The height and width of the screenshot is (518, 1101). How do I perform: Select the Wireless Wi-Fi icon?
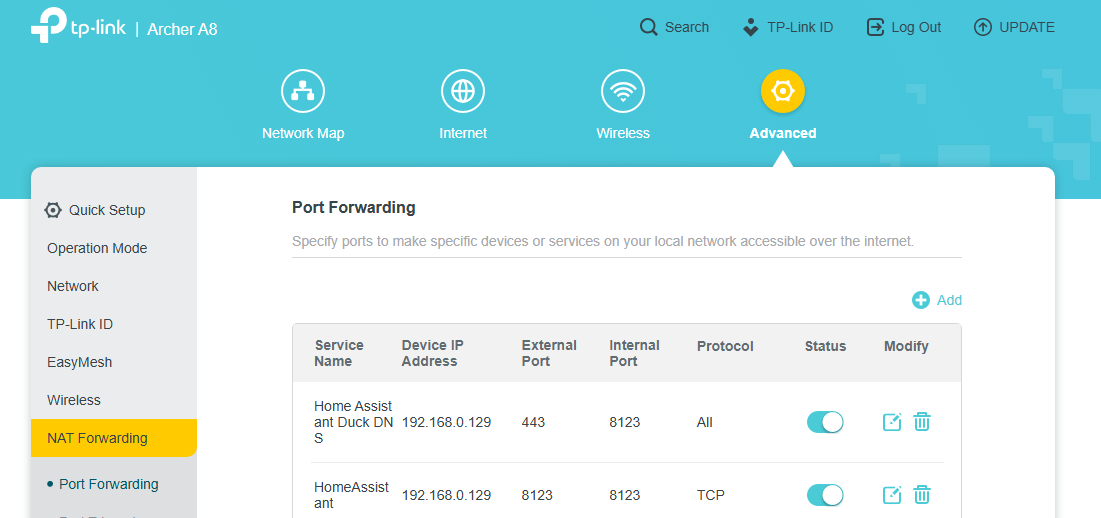click(x=623, y=91)
